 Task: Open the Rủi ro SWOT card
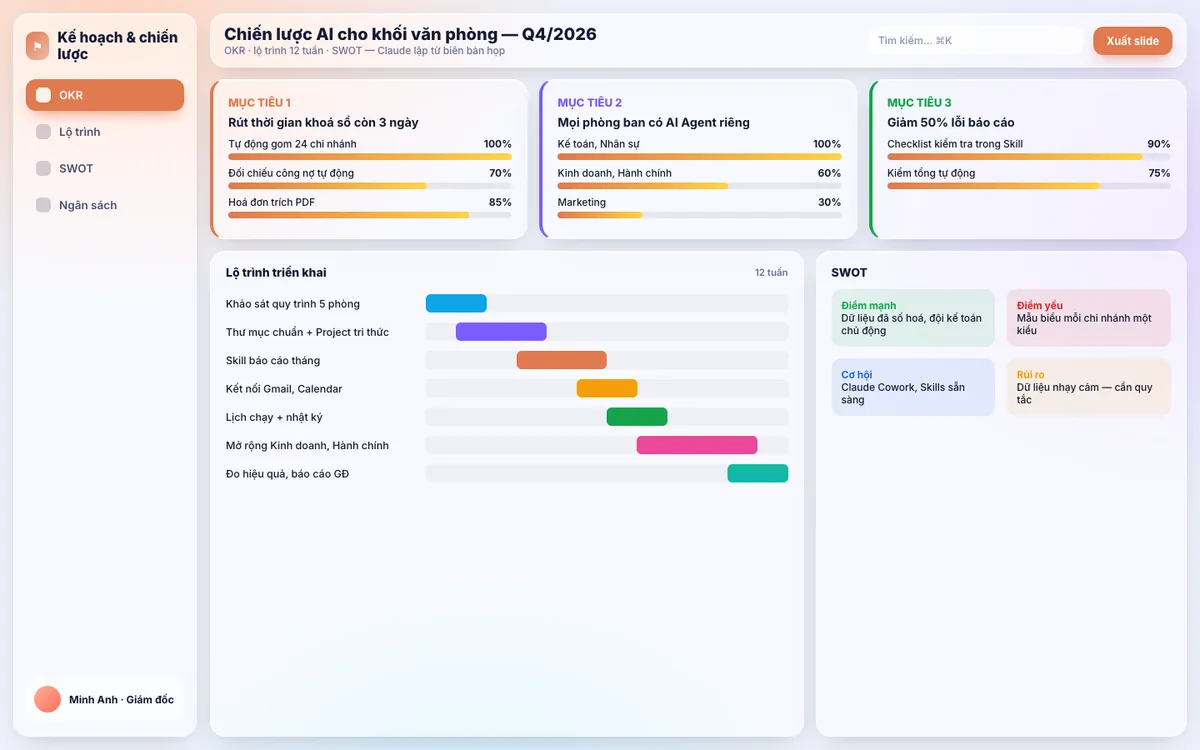(1089, 387)
